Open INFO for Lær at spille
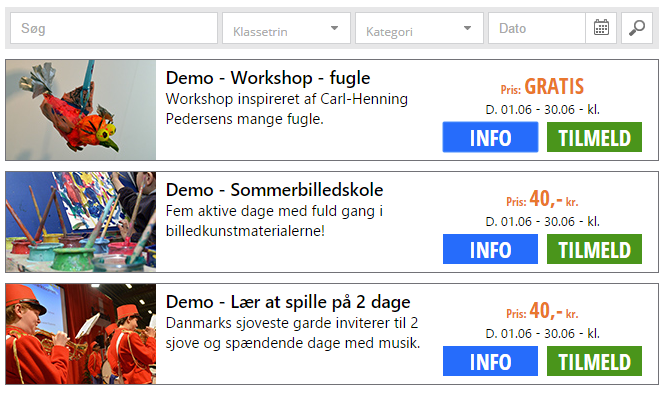667x395 pixels. coord(490,361)
